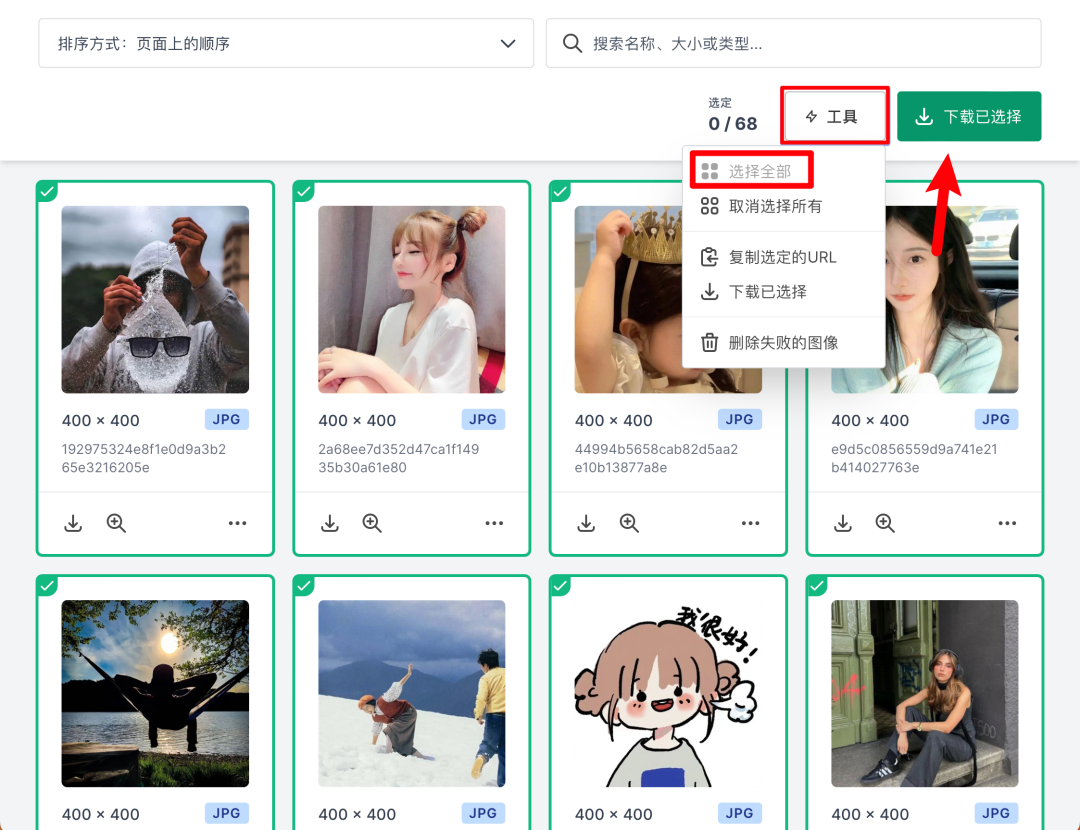This screenshot has height=830, width=1080.
Task: Click filename 44994b5658cab82d5aa2 e10b13877a8e
Action: click(656, 458)
